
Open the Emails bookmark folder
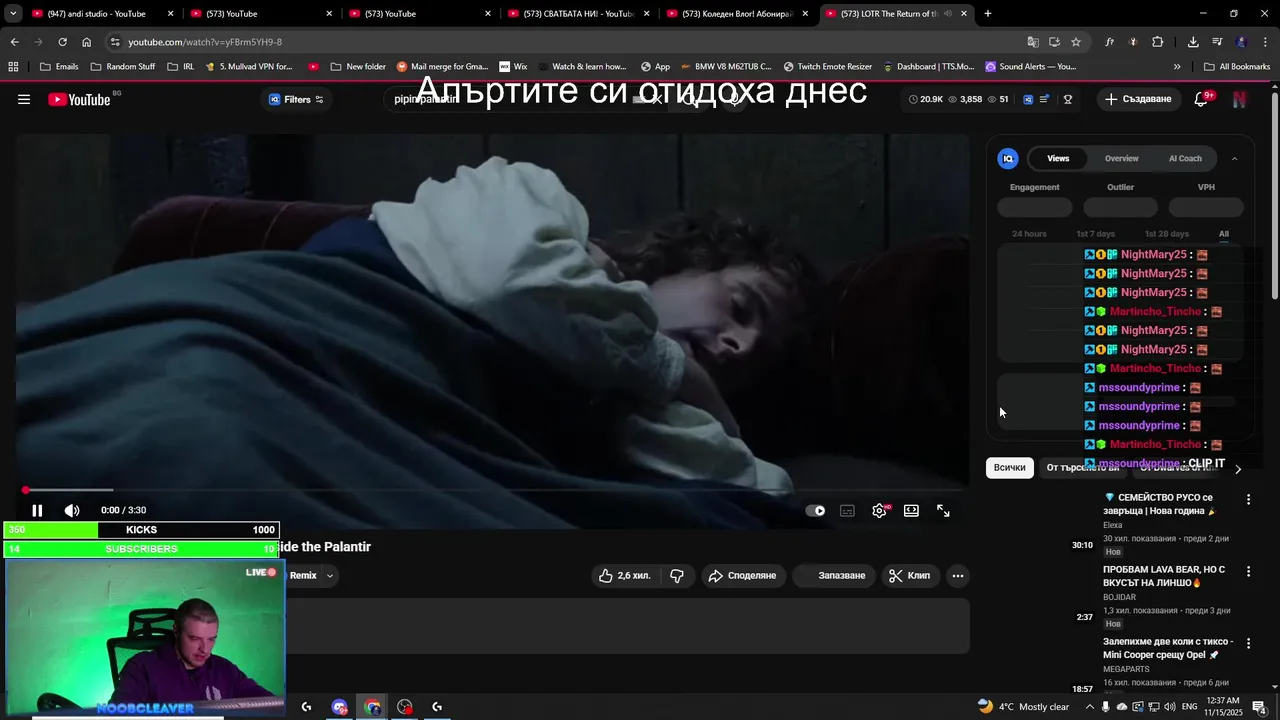coord(59,67)
